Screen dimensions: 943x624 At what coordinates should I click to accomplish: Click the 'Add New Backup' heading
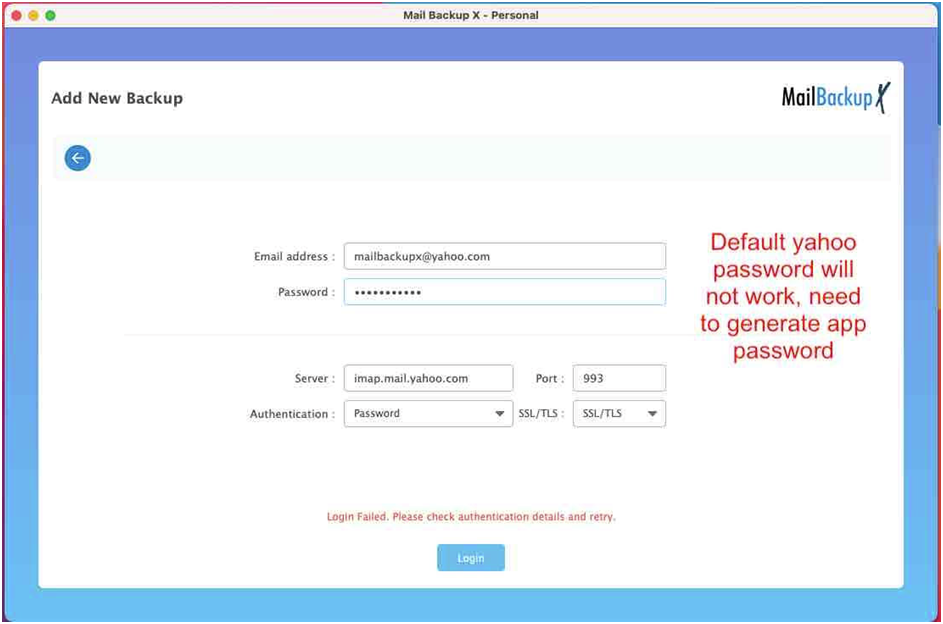pyautogui.click(x=117, y=98)
